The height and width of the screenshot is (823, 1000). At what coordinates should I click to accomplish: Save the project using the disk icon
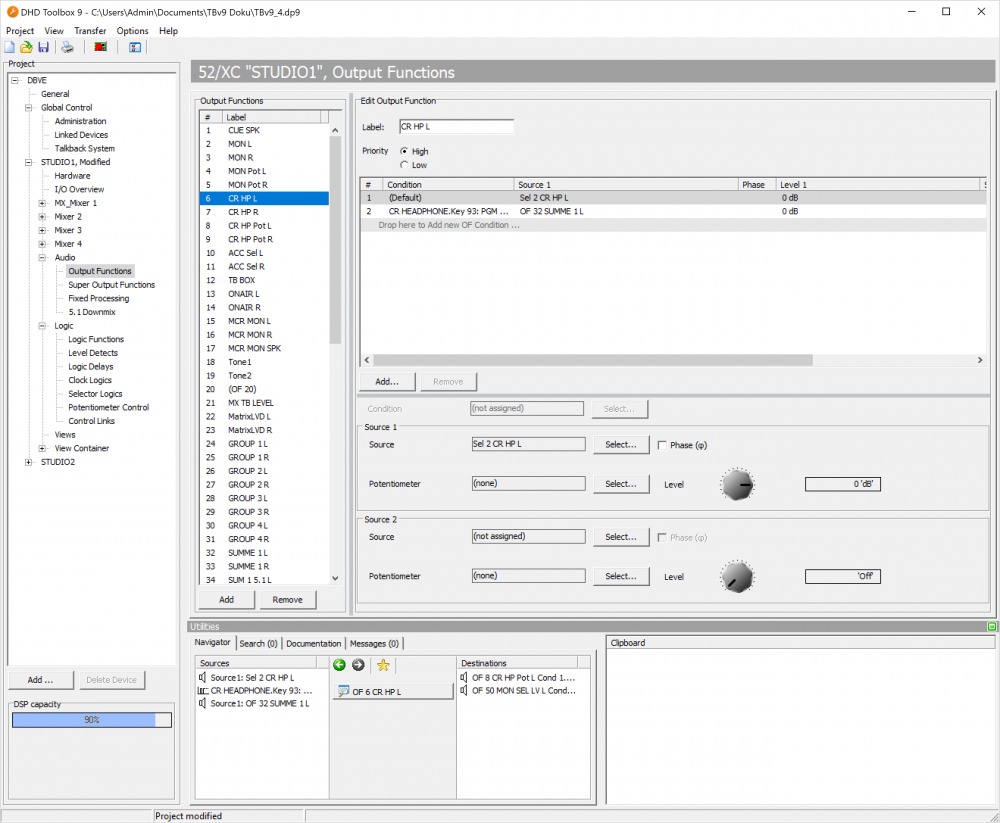(43, 47)
